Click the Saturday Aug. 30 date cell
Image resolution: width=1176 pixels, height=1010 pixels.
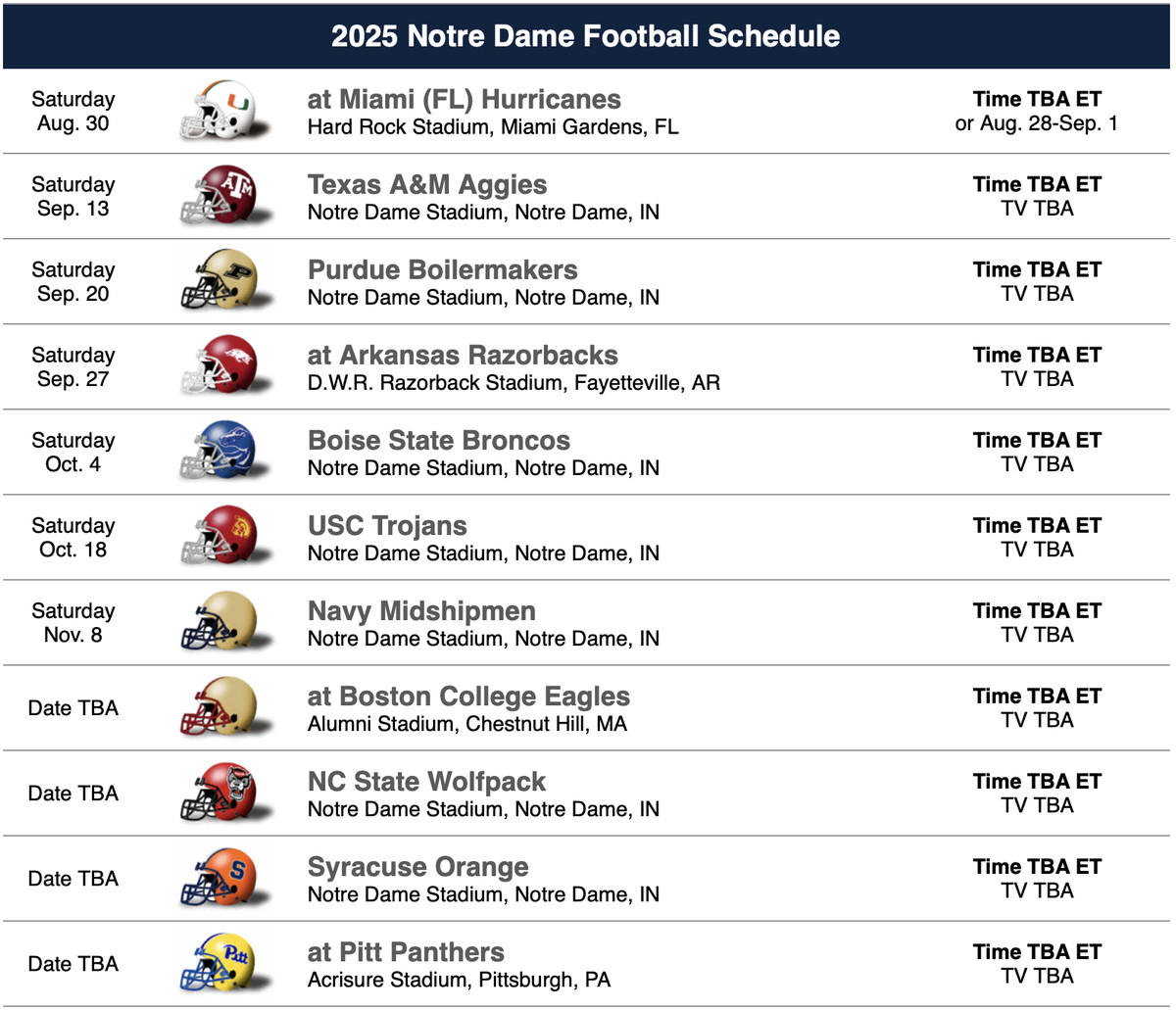73,112
